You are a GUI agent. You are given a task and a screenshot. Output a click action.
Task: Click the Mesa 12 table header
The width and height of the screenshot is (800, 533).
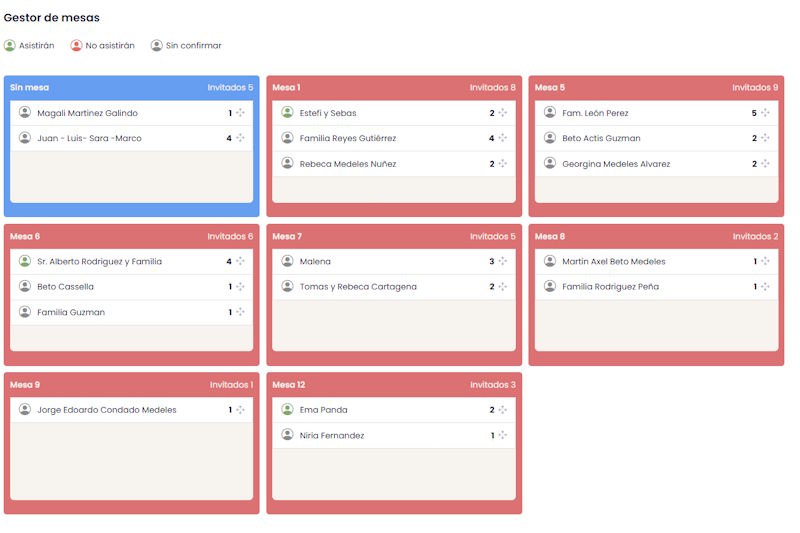pyautogui.click(x=394, y=385)
